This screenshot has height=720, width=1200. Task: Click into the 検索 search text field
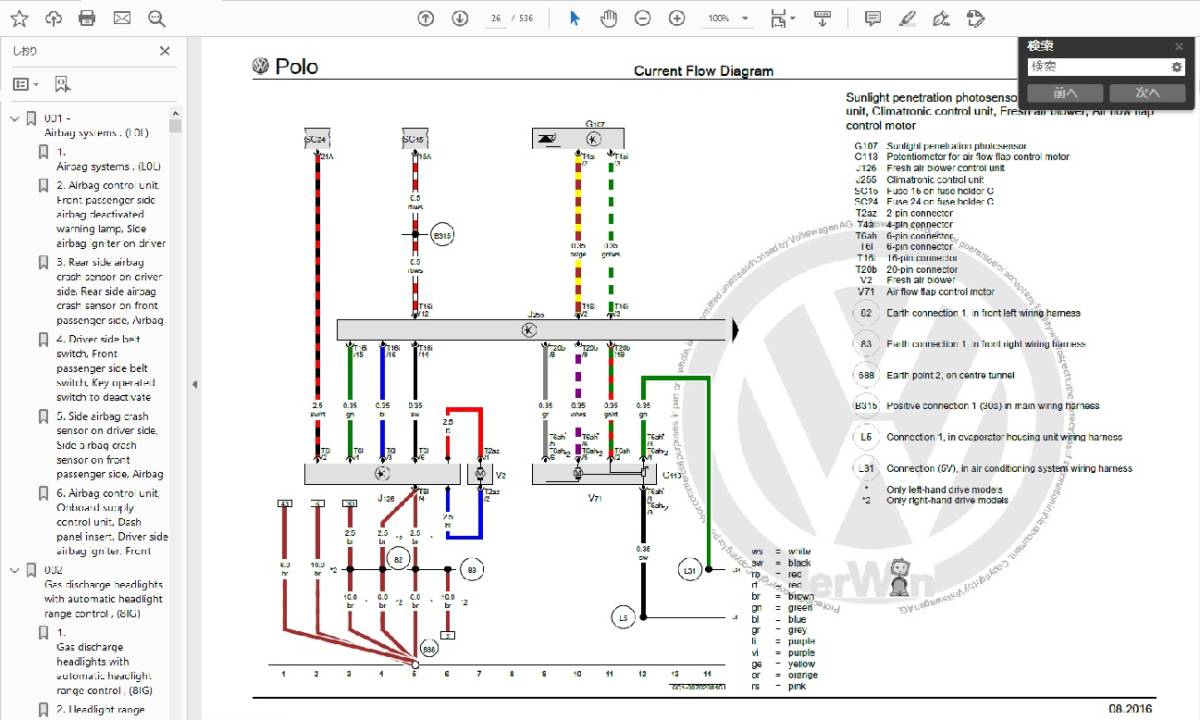(1098, 66)
